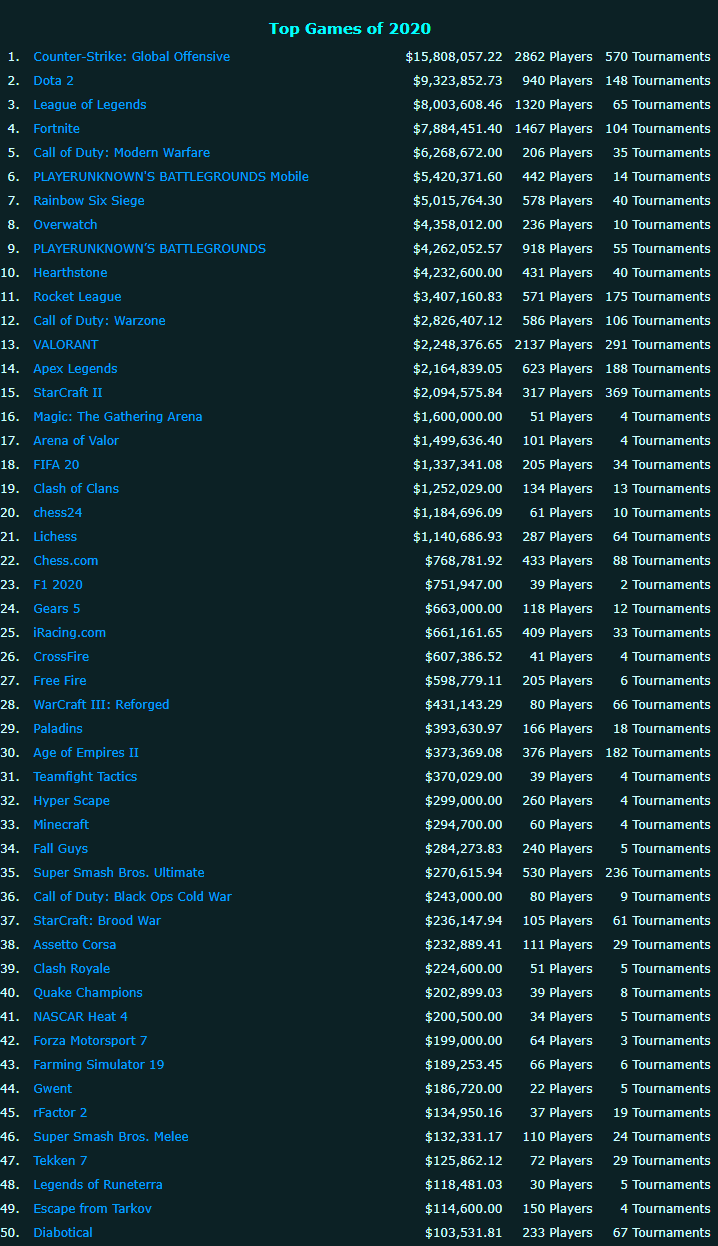Click the $103,531.81 prize amount
Image resolution: width=718 pixels, height=1246 pixels.
tap(464, 1233)
